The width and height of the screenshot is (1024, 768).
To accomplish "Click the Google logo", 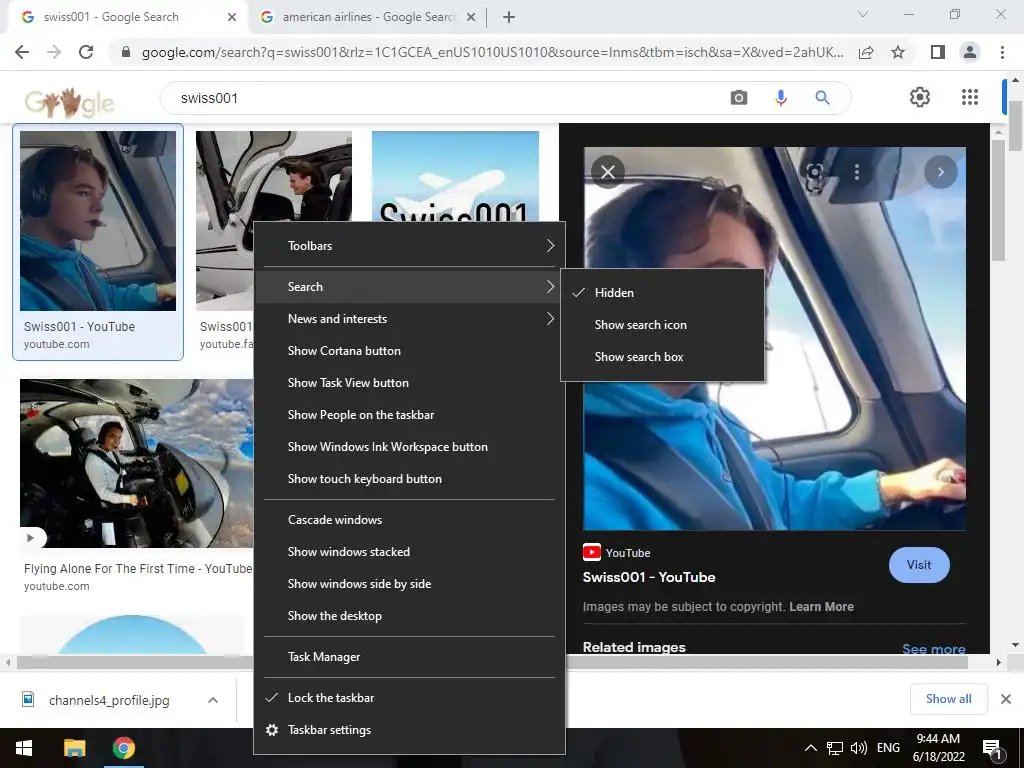I will click(x=69, y=101).
